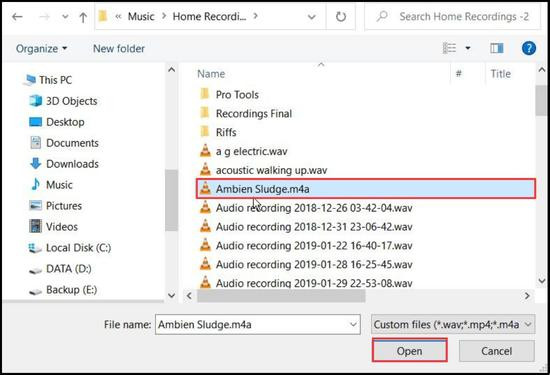
Task: Change view layout icon
Action: [x=449, y=48]
